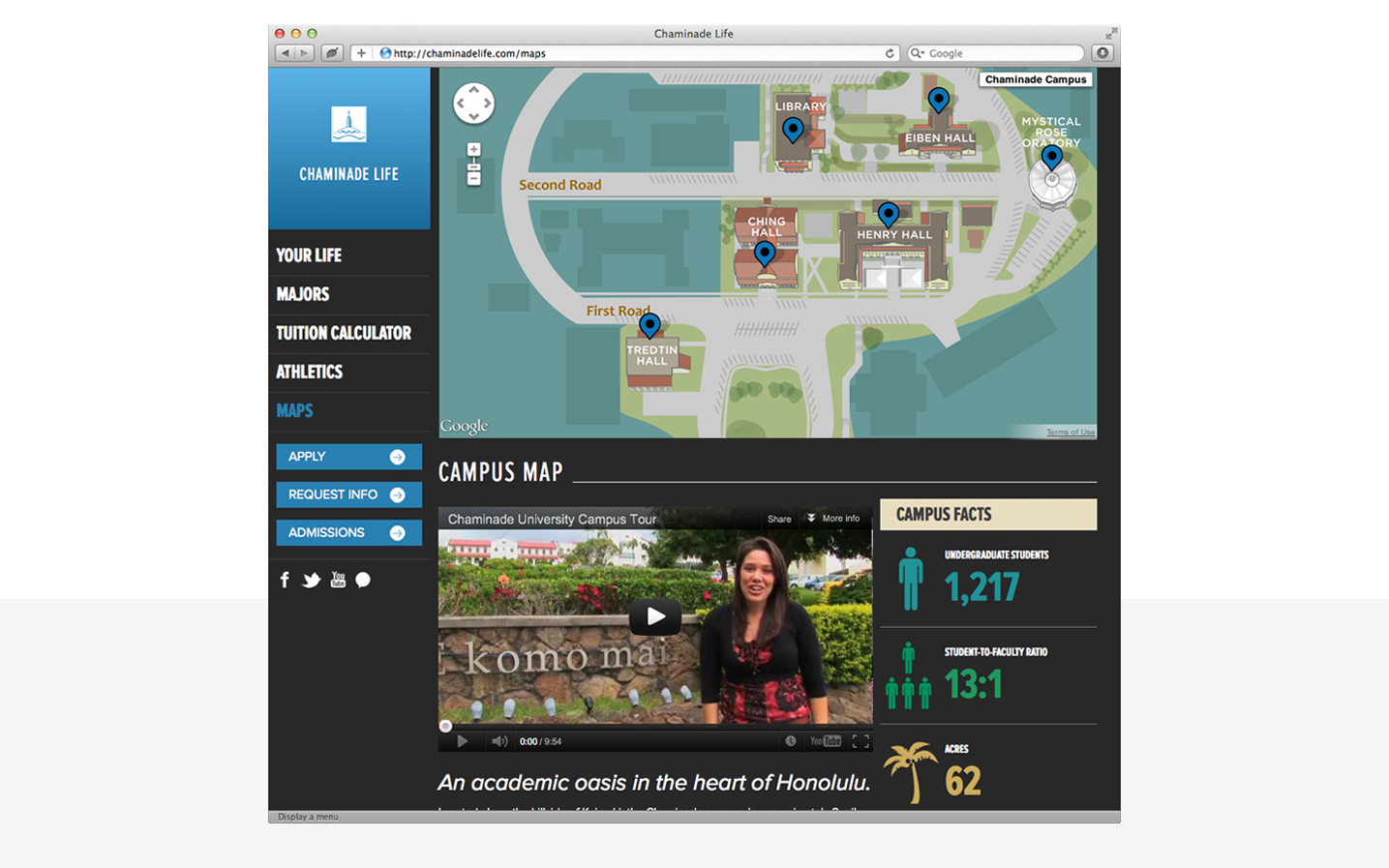Select the Henry Hall map pin
Image resolution: width=1389 pixels, height=868 pixels.
(x=888, y=215)
